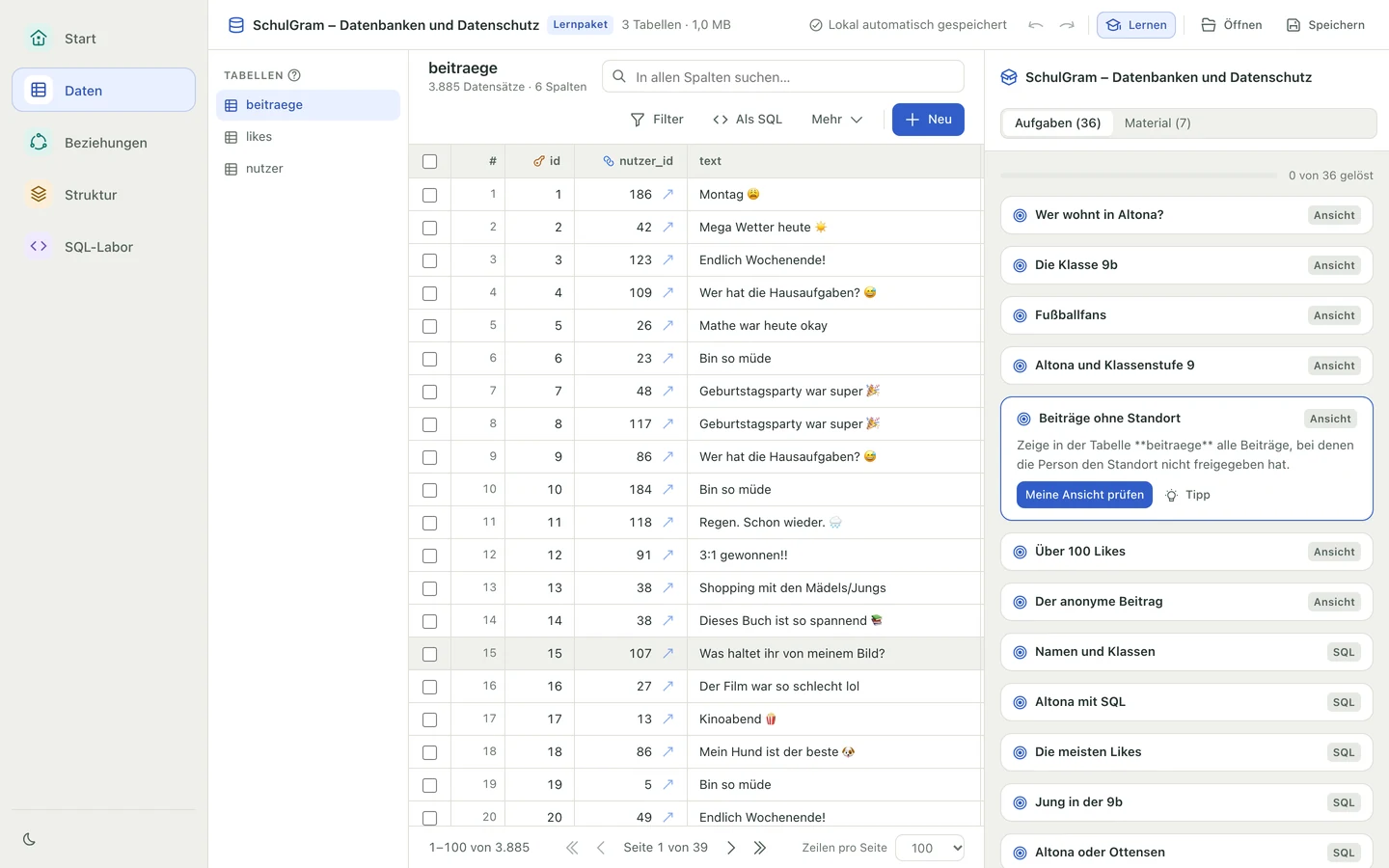Select the likes table

(308, 137)
